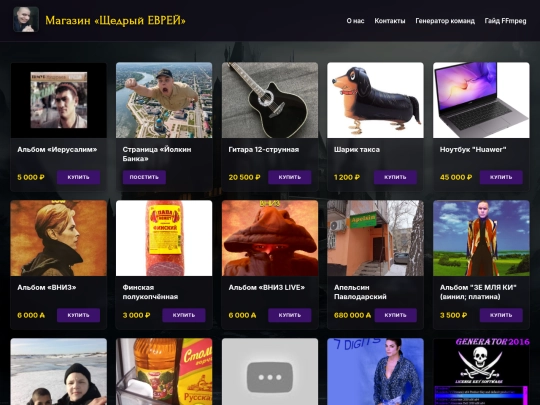Click the price «3 000 ₽»

click(x=136, y=315)
